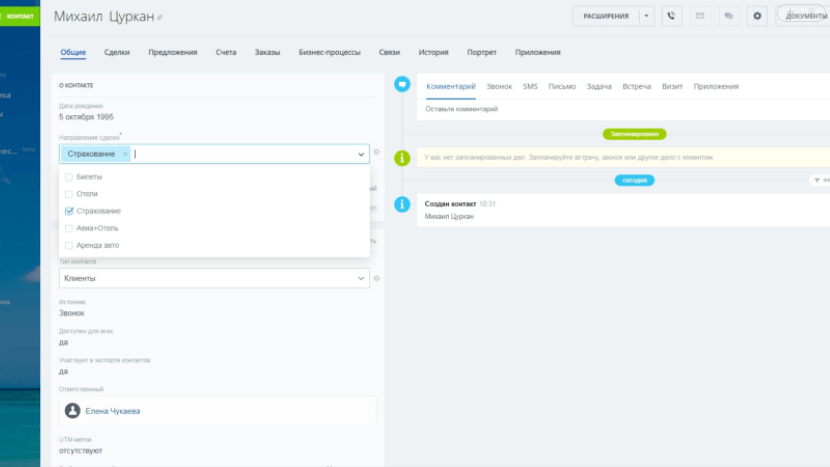
Task: Click the blue comment timeline icon
Action: (402, 84)
